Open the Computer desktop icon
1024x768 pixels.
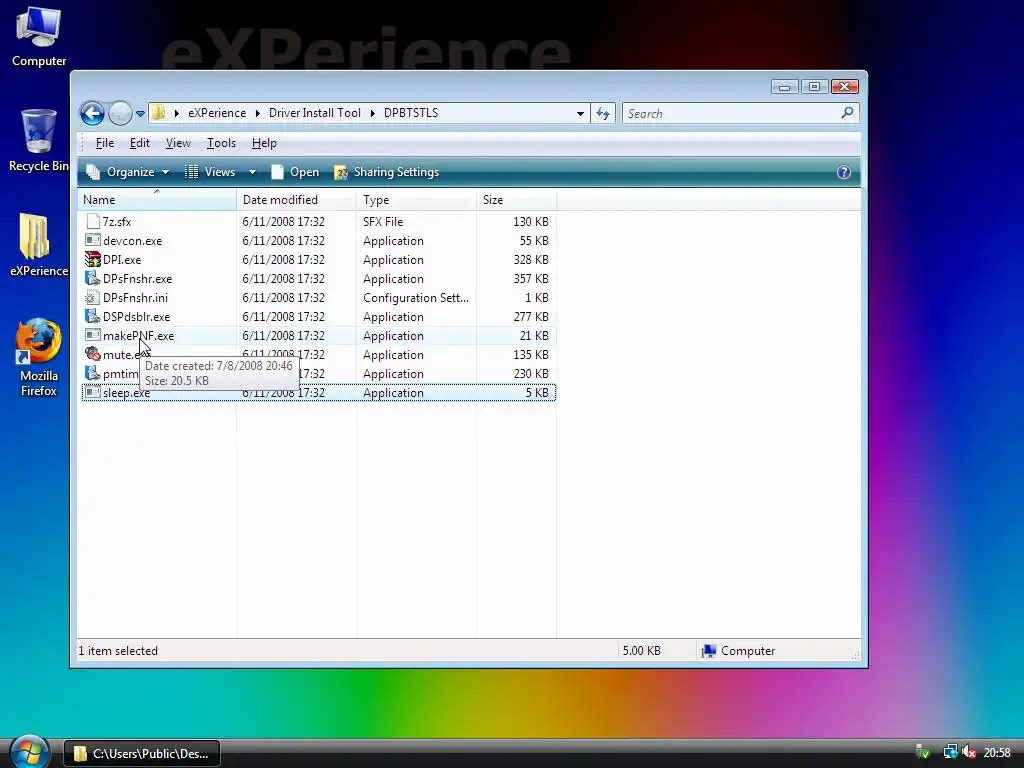point(39,37)
